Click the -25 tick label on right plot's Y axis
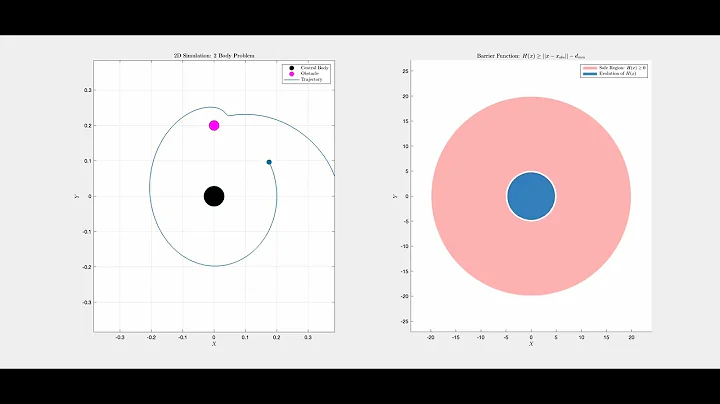 (405, 321)
